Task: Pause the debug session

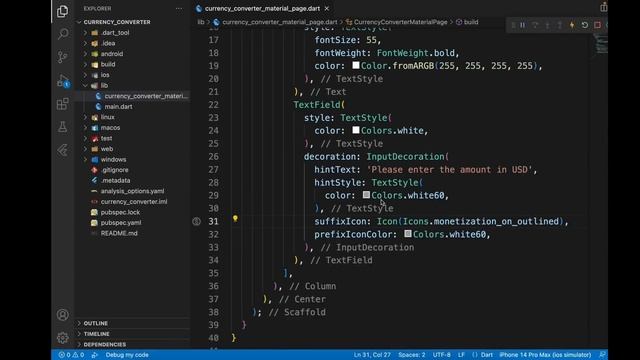Action: pos(522,25)
